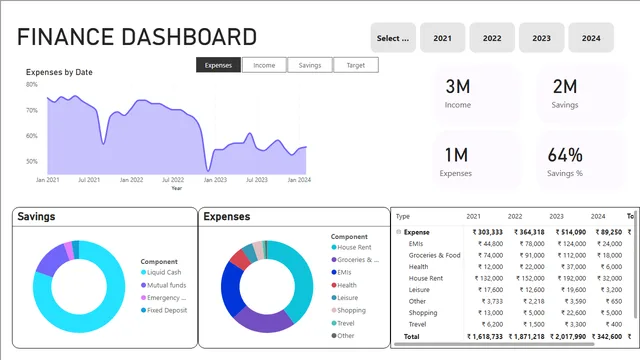640x360 pixels.
Task: Collapse the Expense row in table
Action: pyautogui.click(x=399, y=232)
